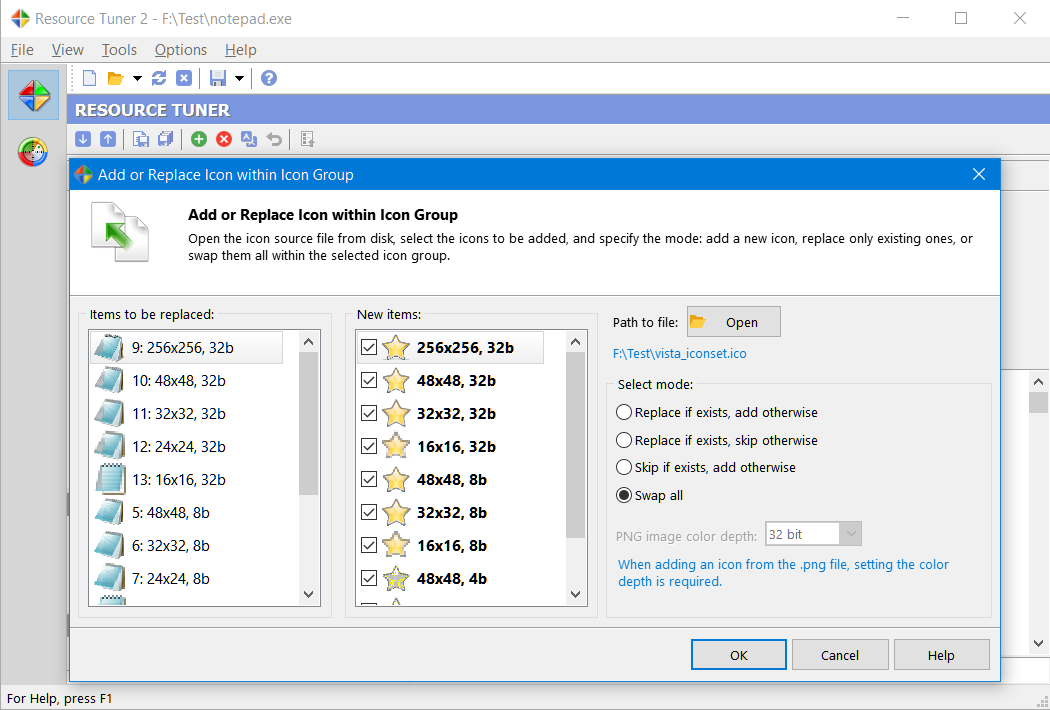
Task: Click the main window's right scrollbar up arrow
Action: [1039, 382]
